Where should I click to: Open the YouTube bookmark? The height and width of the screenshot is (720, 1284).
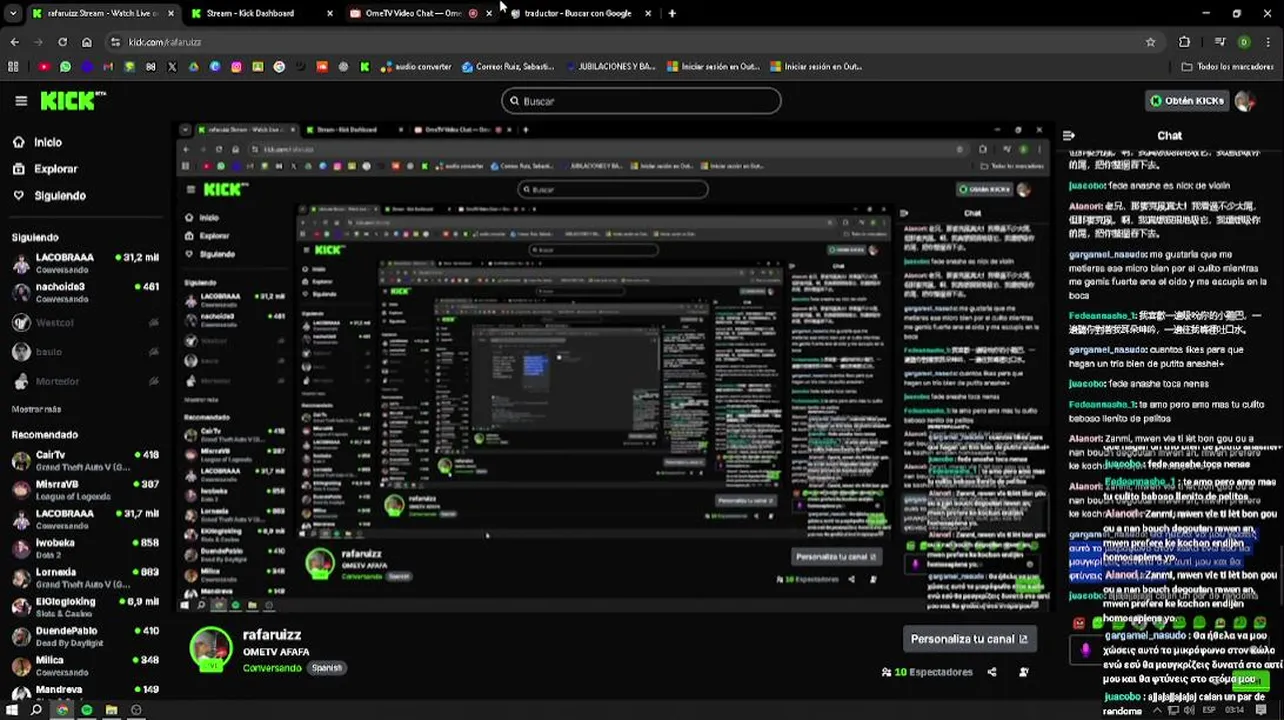click(x=43, y=67)
